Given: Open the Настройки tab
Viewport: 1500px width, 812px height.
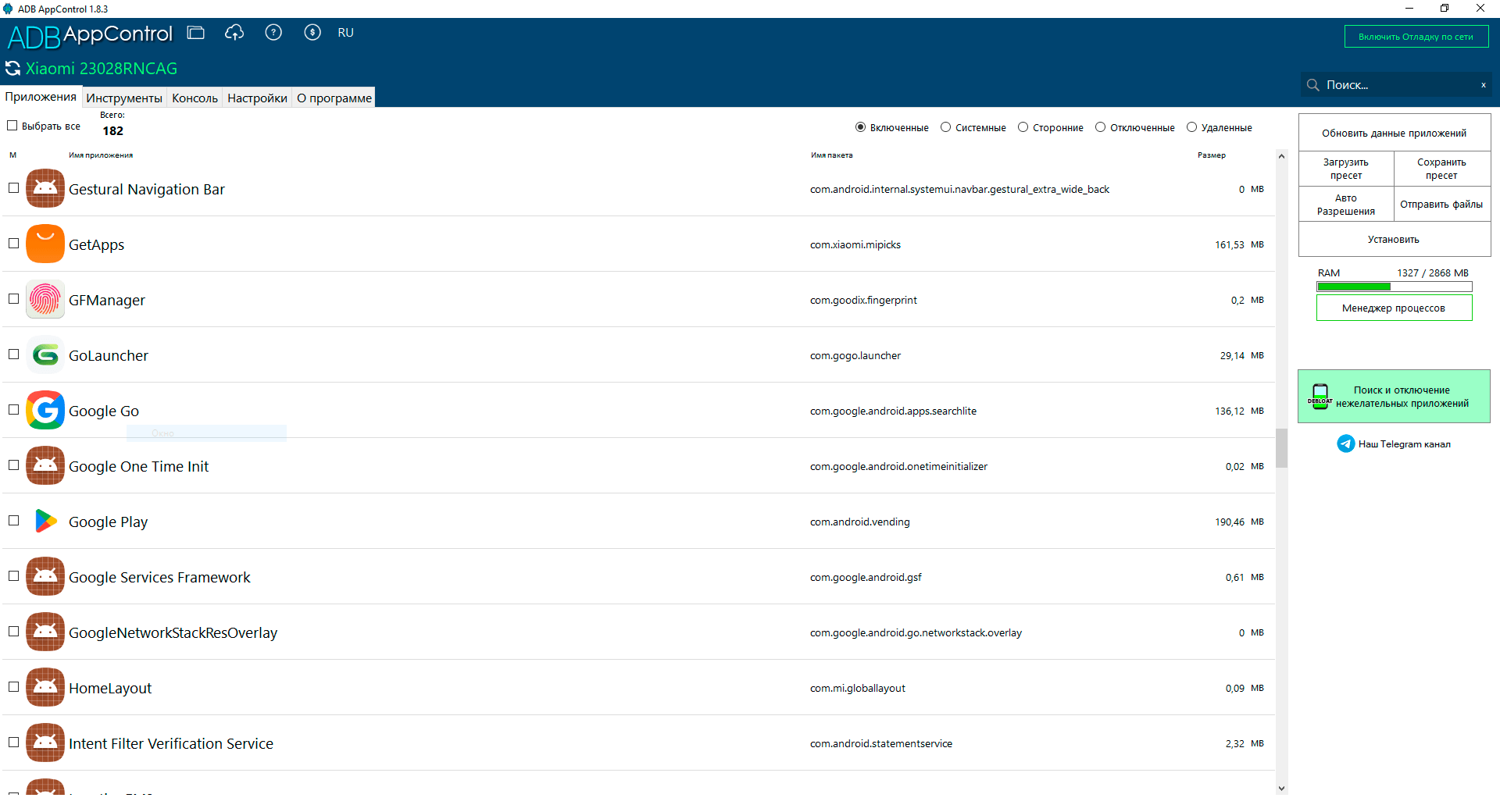Looking at the screenshot, I should pos(257,98).
